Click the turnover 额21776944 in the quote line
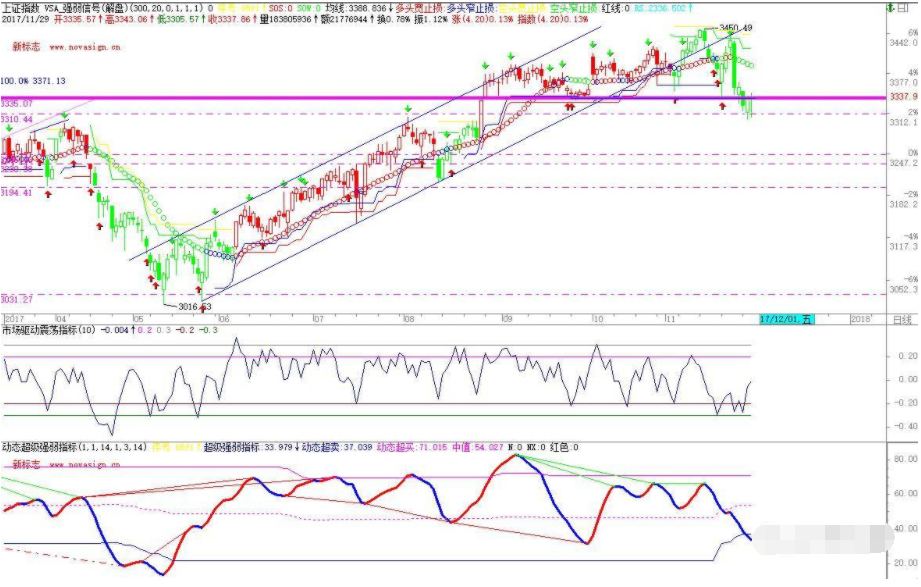 [x=344, y=19]
